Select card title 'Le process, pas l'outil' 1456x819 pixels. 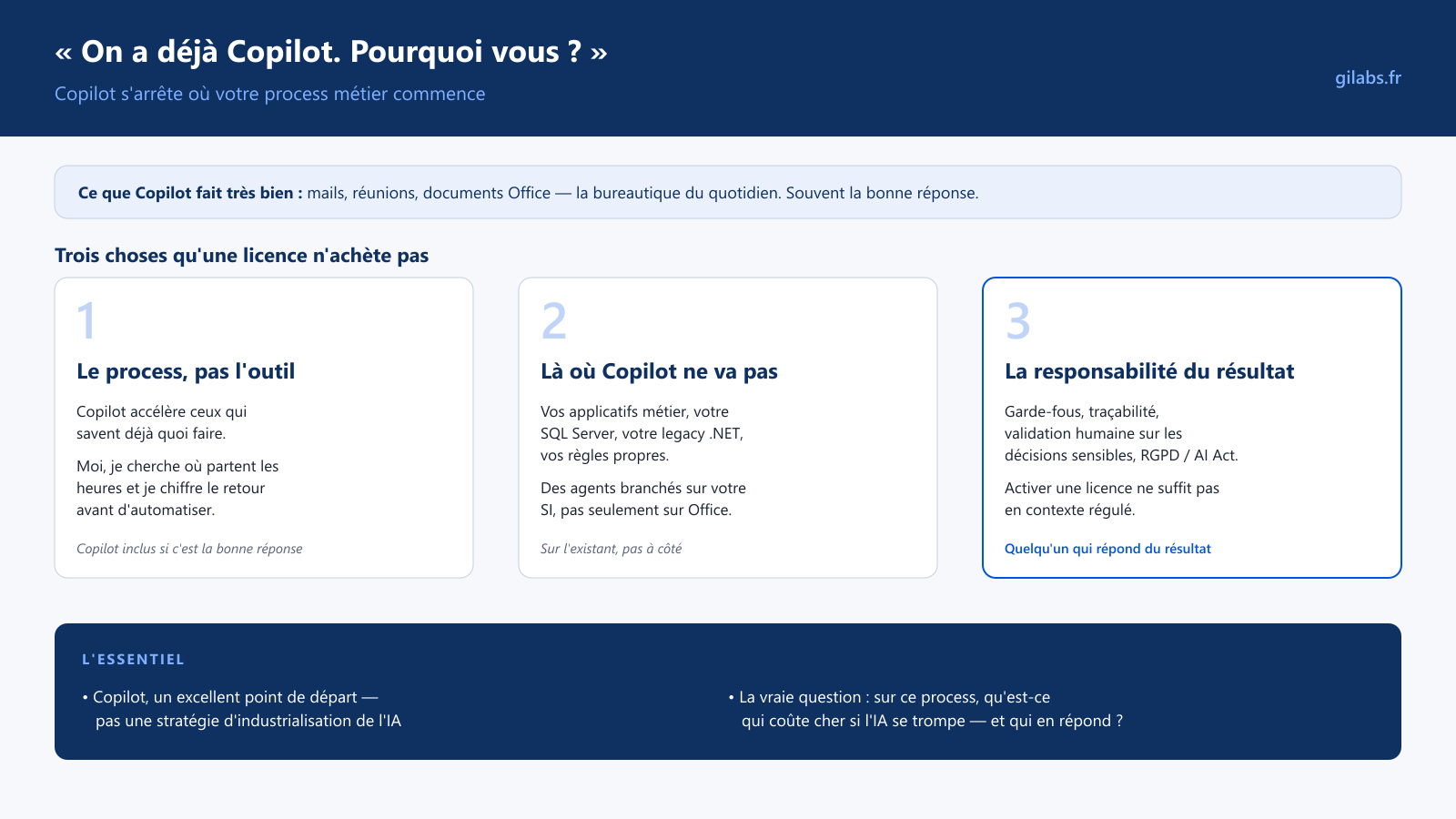click(x=186, y=371)
